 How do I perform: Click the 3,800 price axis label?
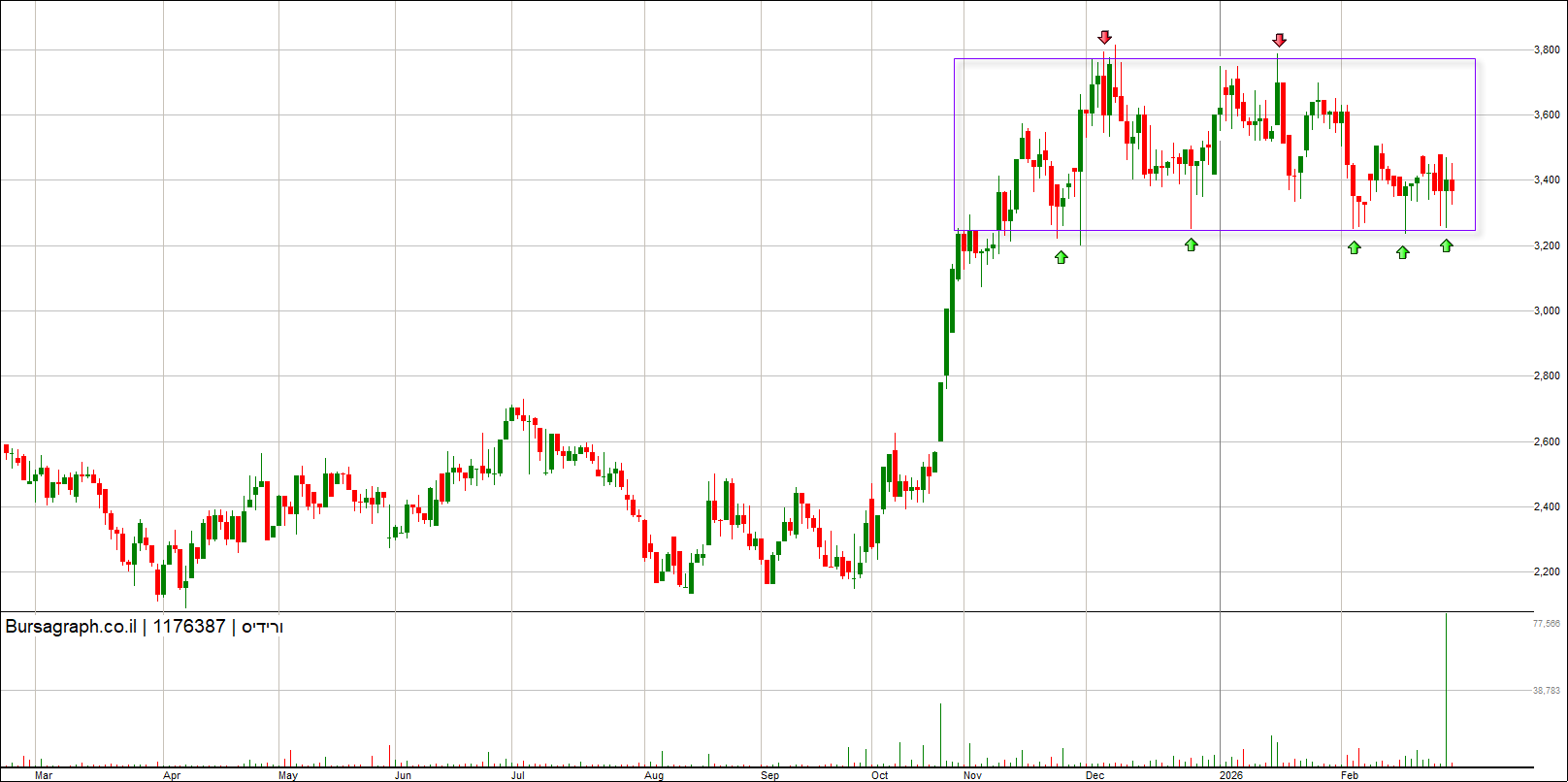click(x=1547, y=49)
